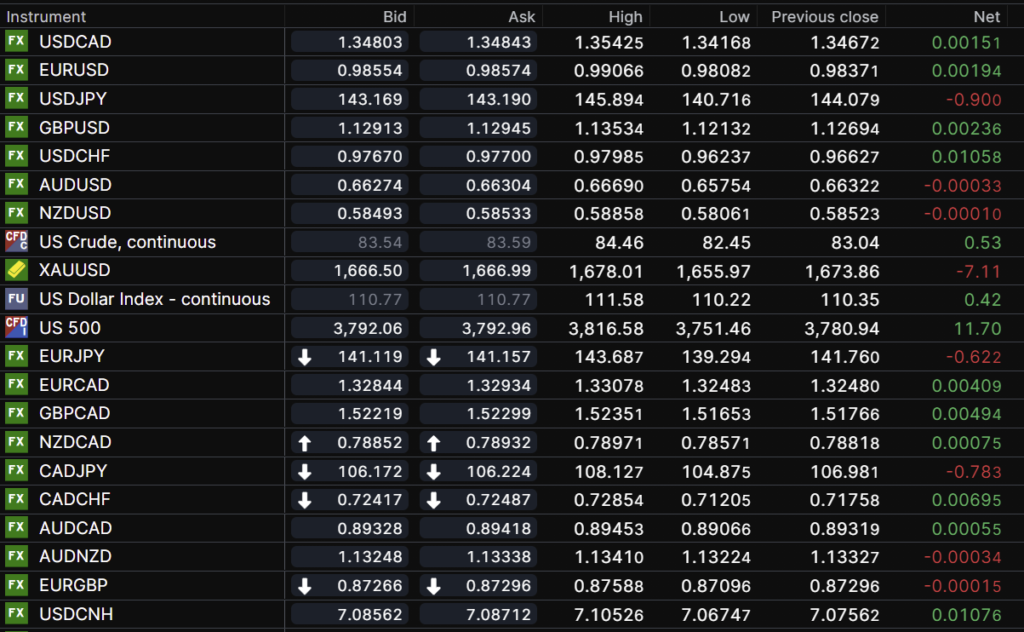Viewport: 1024px width, 632px height.
Task: Click the XAUUSD bid price 1,666.50
Action: click(350, 270)
